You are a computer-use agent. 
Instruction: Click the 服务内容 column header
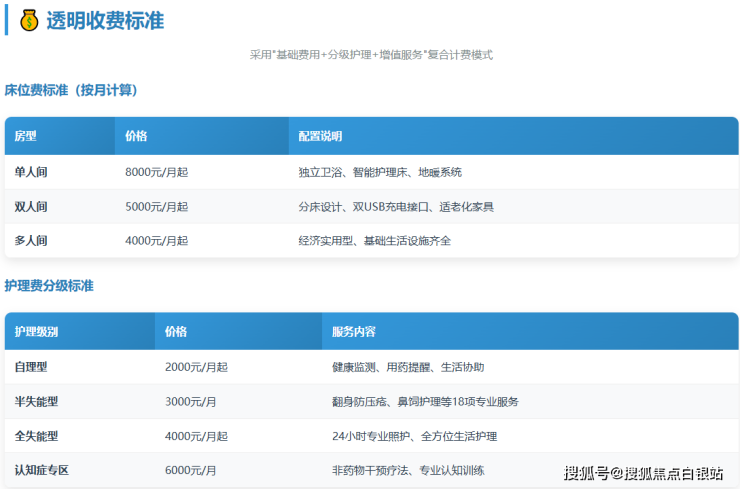(x=354, y=331)
